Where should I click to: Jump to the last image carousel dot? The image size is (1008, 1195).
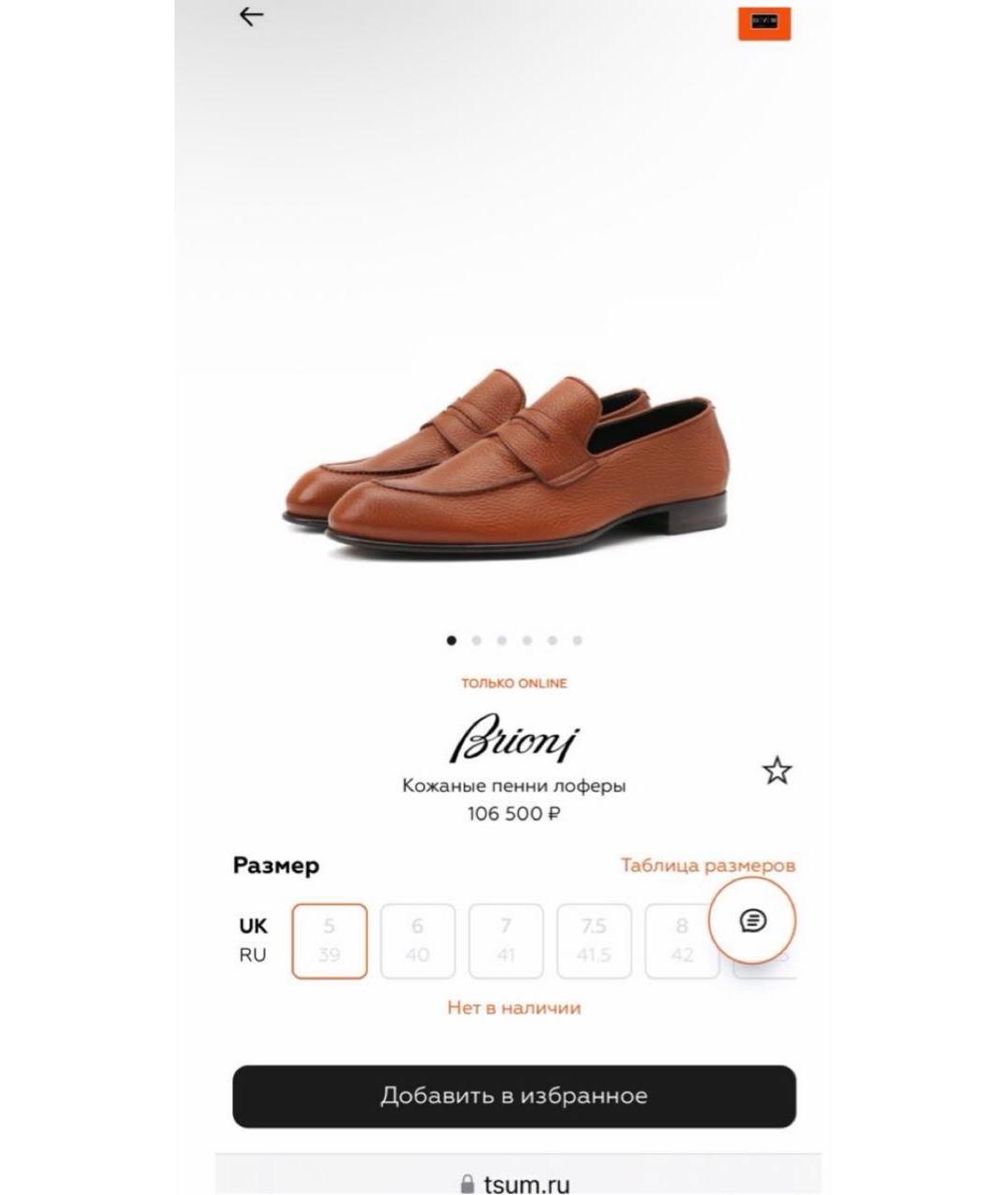[578, 640]
